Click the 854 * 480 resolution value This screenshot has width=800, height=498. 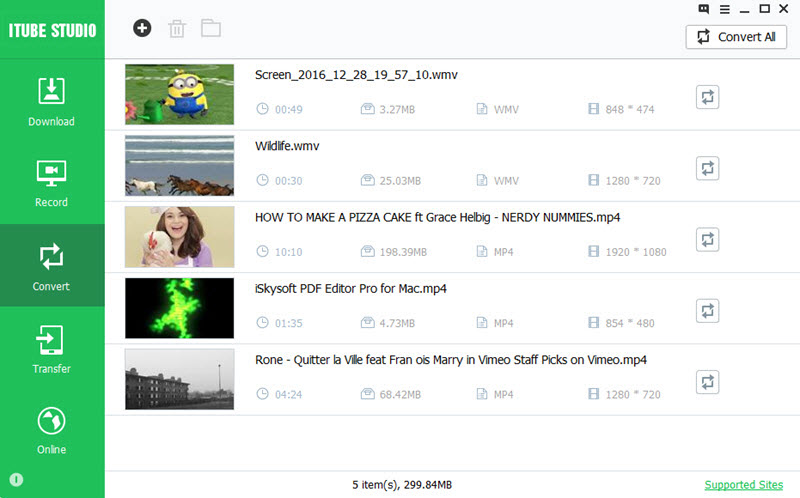[630, 323]
